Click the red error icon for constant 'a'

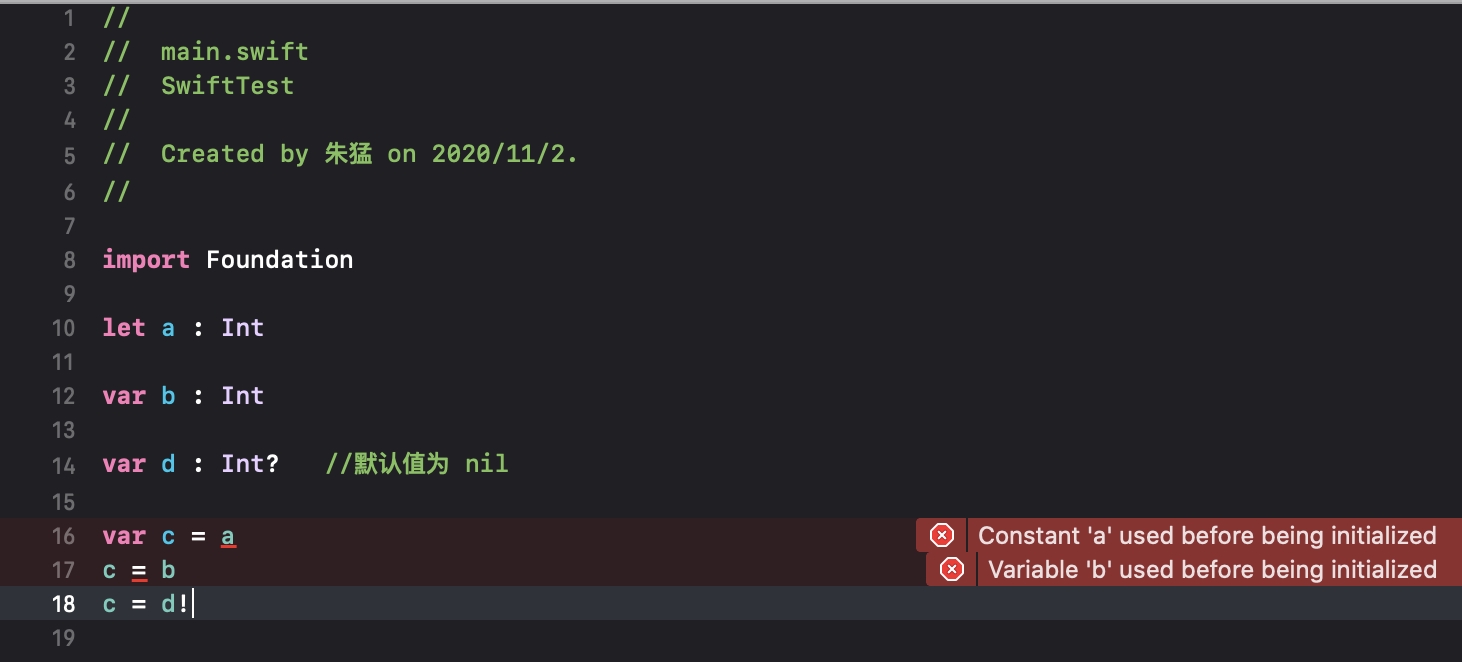[x=942, y=536]
